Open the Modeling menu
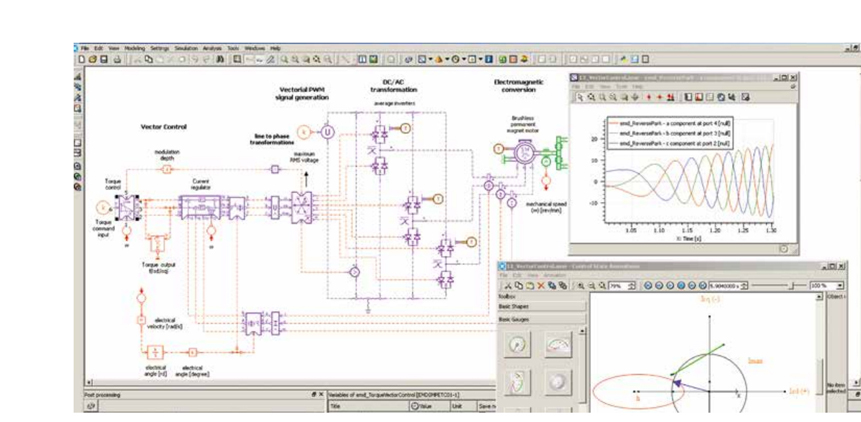Image resolution: width=861 pixels, height=422 pixels. [x=134, y=48]
